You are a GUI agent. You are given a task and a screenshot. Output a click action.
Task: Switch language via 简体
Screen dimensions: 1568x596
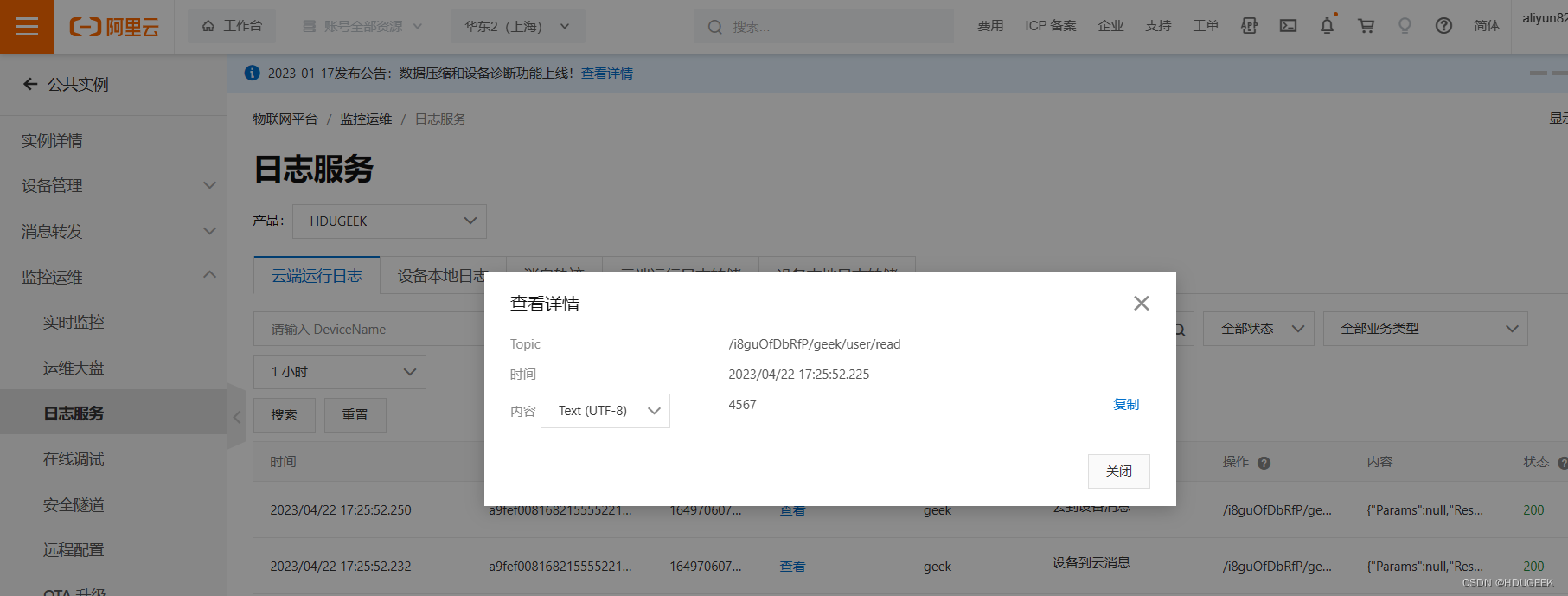tap(1487, 26)
